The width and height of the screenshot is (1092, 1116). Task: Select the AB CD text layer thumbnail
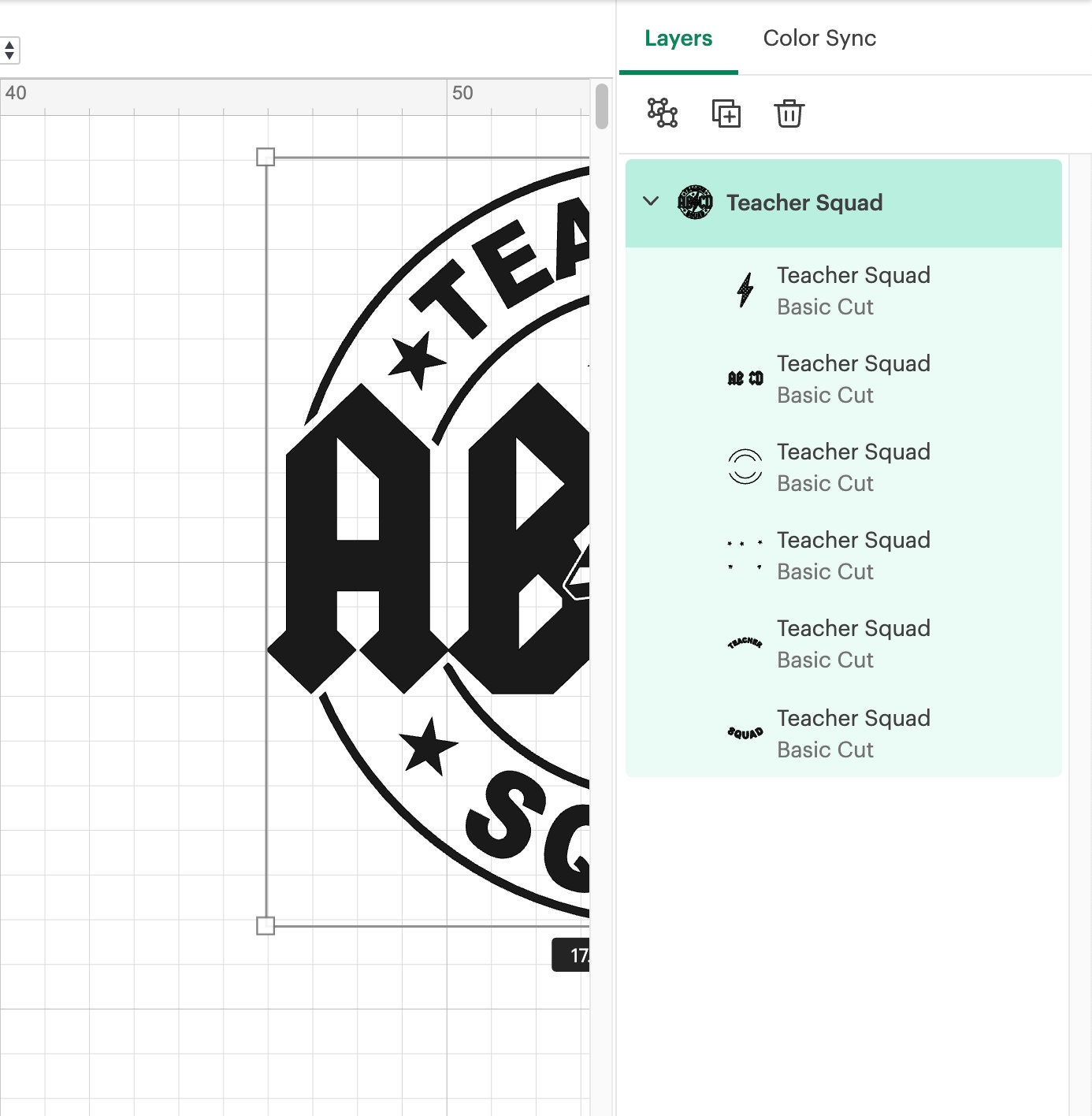coord(743,379)
